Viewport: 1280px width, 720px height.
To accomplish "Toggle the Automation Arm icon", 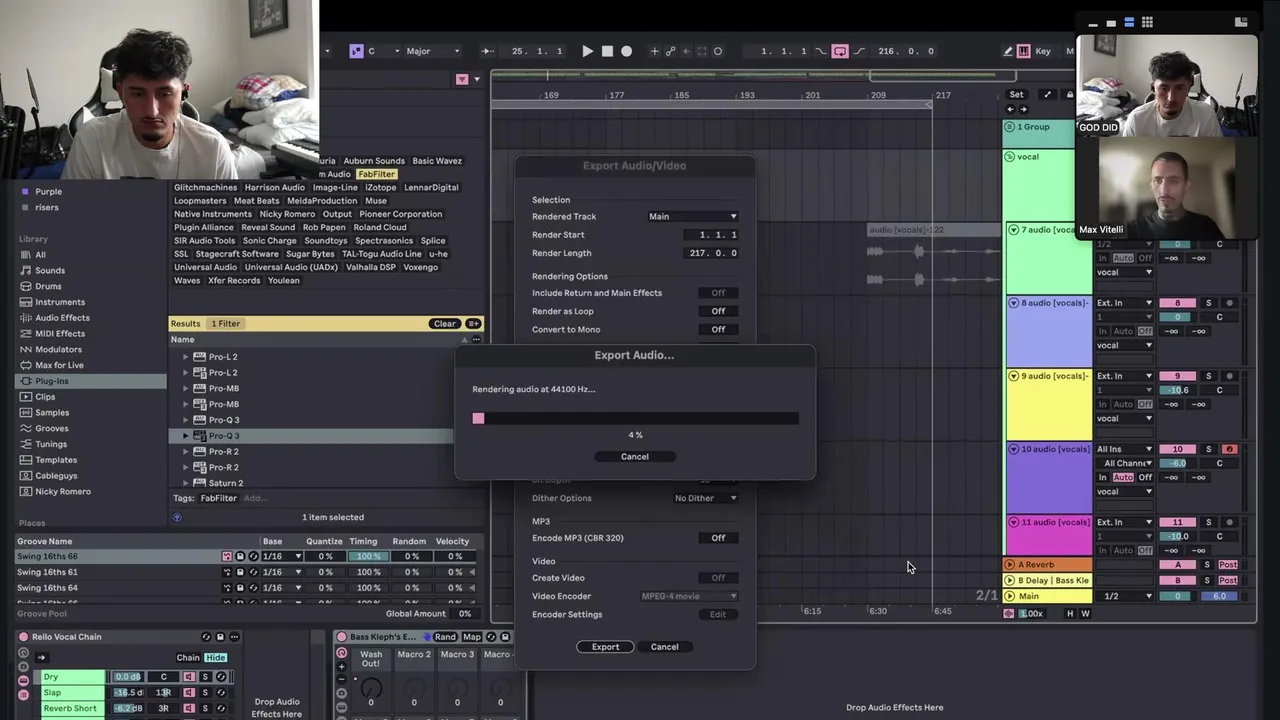I will pos(671,51).
